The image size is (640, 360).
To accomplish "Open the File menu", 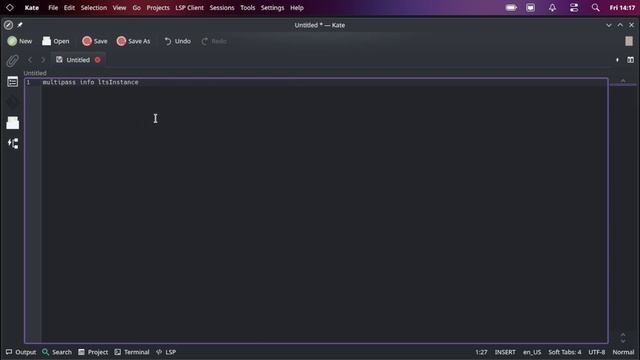I will pyautogui.click(x=53, y=8).
